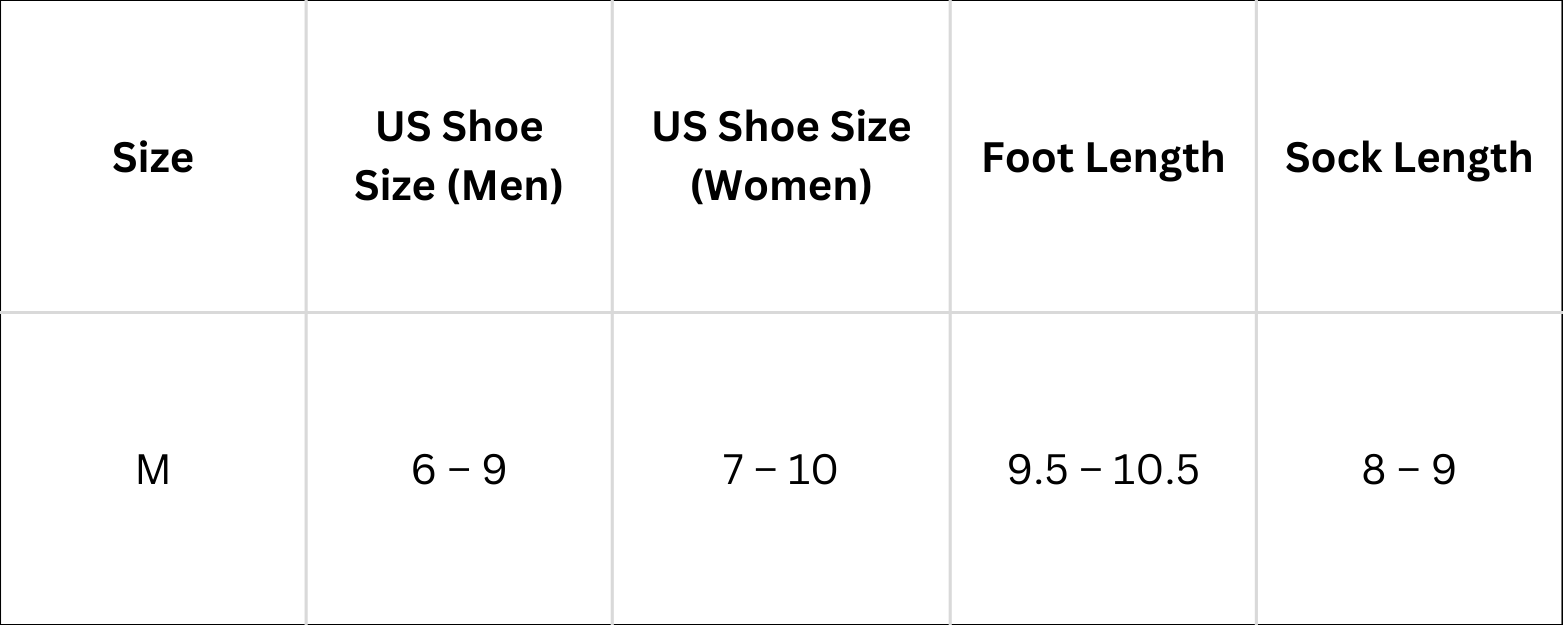
Task: Click the word "(Women)" in the header
Action: (x=781, y=187)
